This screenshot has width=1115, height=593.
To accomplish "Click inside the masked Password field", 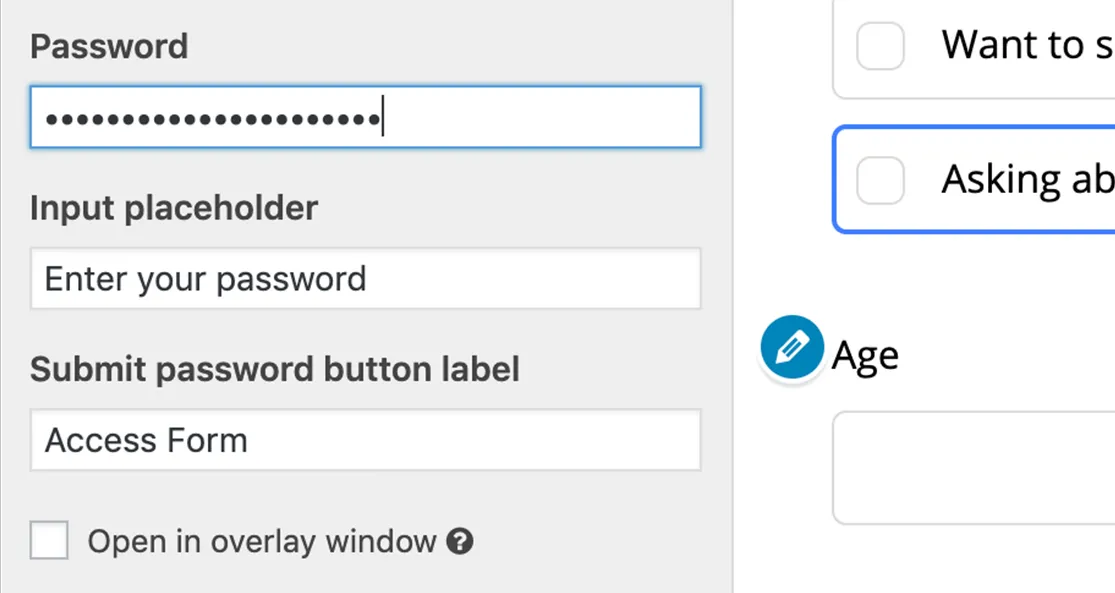I will click(366, 117).
